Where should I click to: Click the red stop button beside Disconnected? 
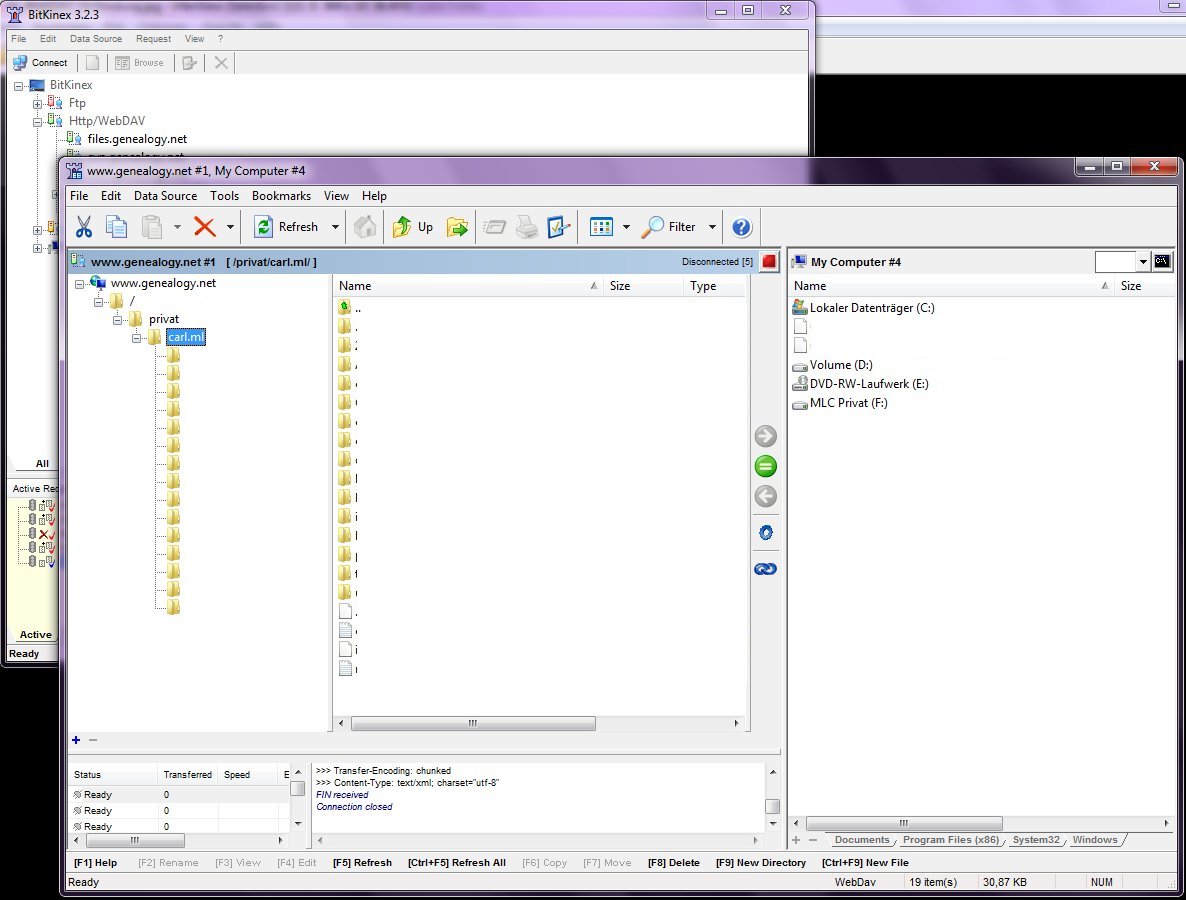769,262
